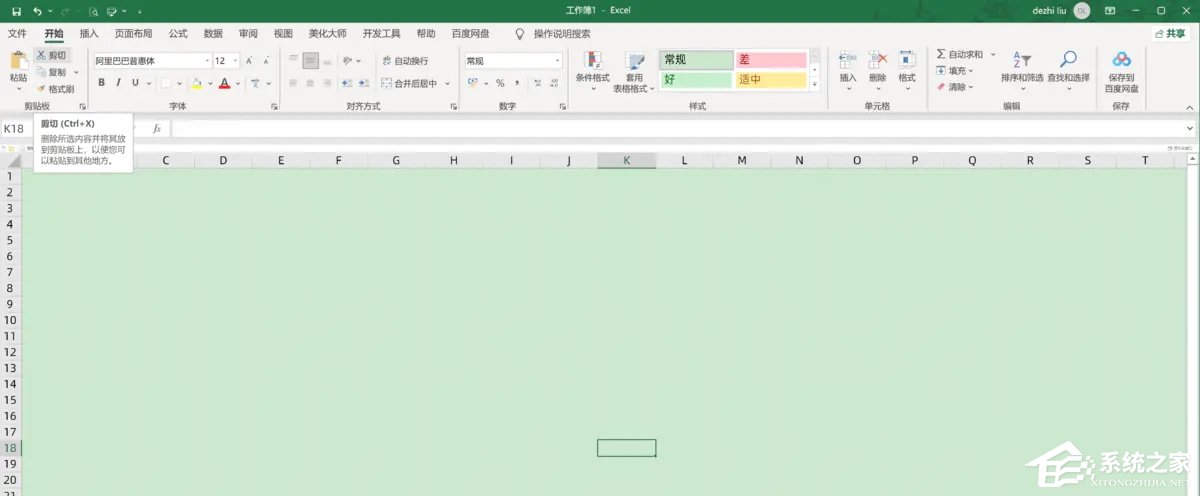Viewport: 1200px width, 496px height.
Task: Expand the font size dropdown
Action: tap(235, 61)
